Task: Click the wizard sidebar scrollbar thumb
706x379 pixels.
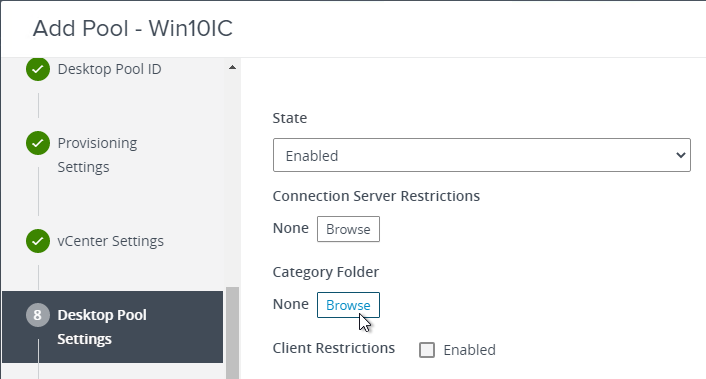Action: [232, 333]
